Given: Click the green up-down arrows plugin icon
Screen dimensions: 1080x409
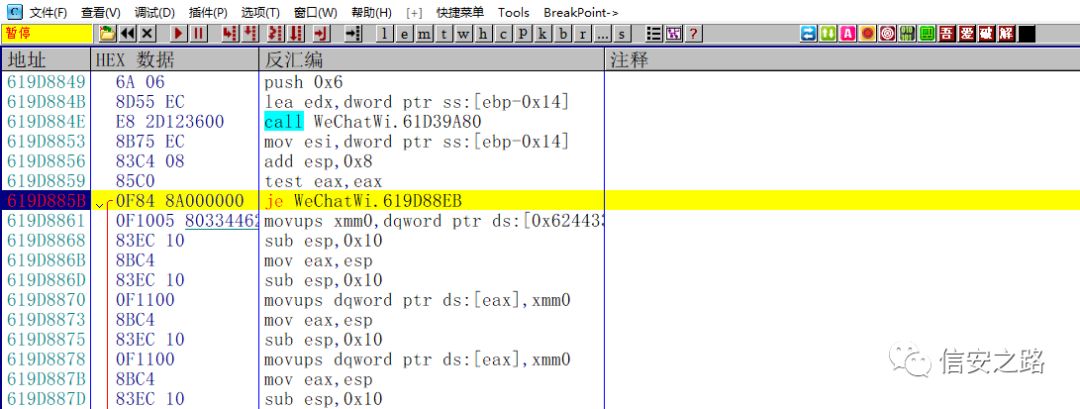Looking at the screenshot, I should pyautogui.click(x=828, y=33).
